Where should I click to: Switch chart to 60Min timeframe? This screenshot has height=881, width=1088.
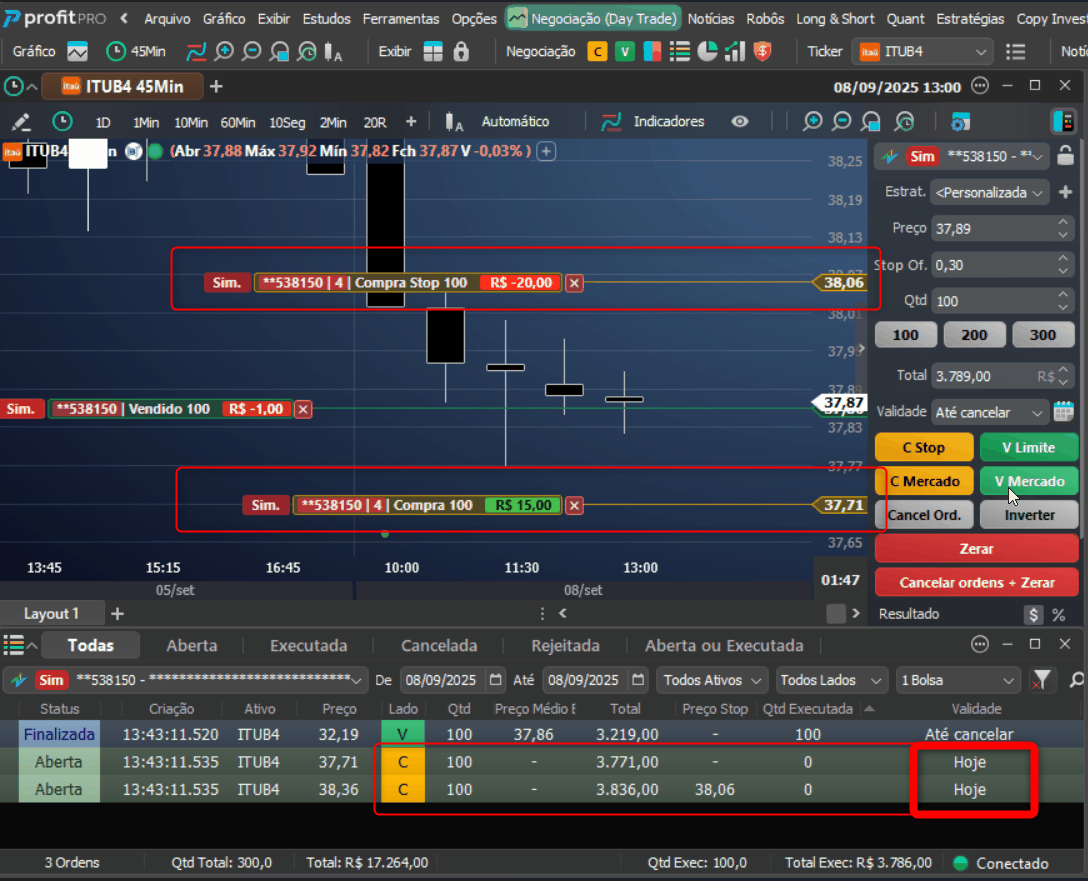pos(238,123)
